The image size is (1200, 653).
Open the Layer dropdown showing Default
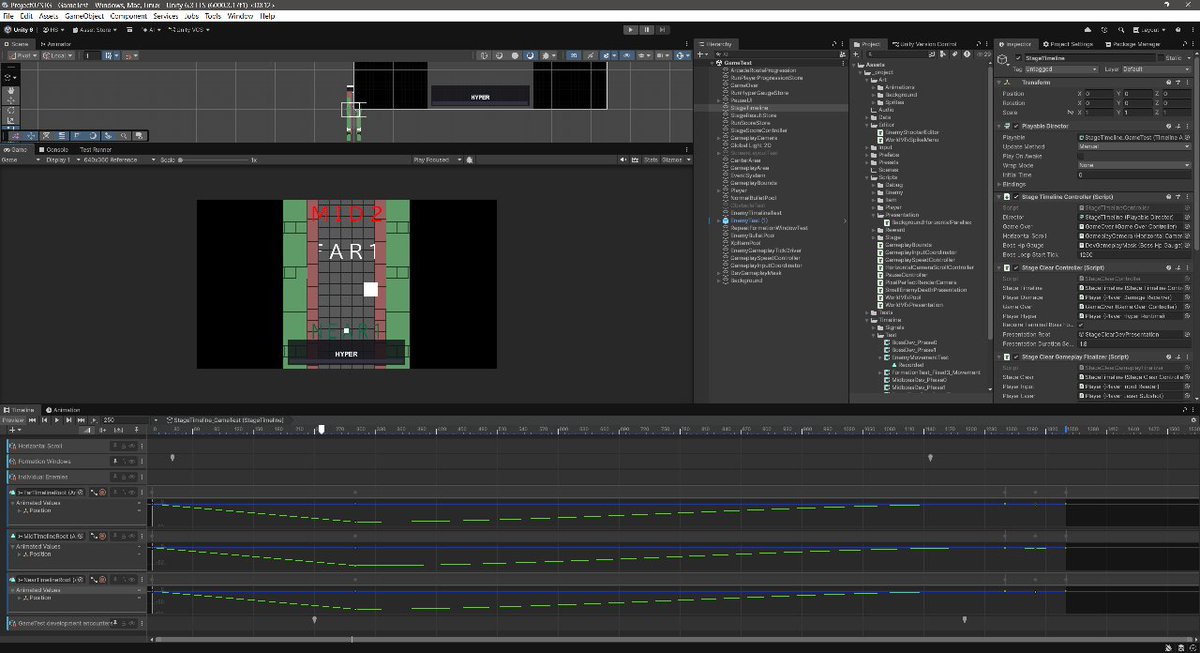(1155, 69)
